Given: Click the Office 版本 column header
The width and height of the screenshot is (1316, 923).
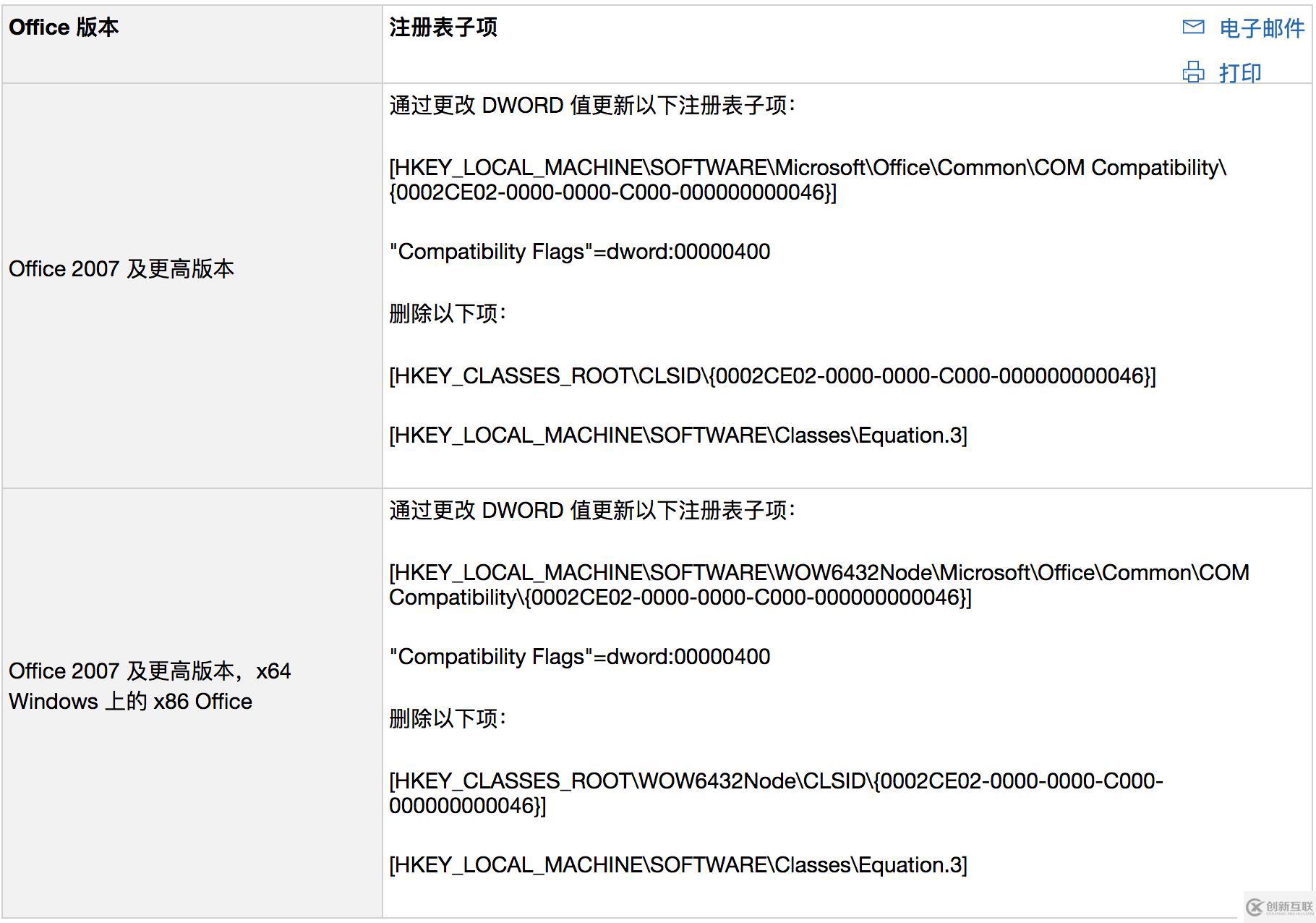Looking at the screenshot, I should point(64,27).
